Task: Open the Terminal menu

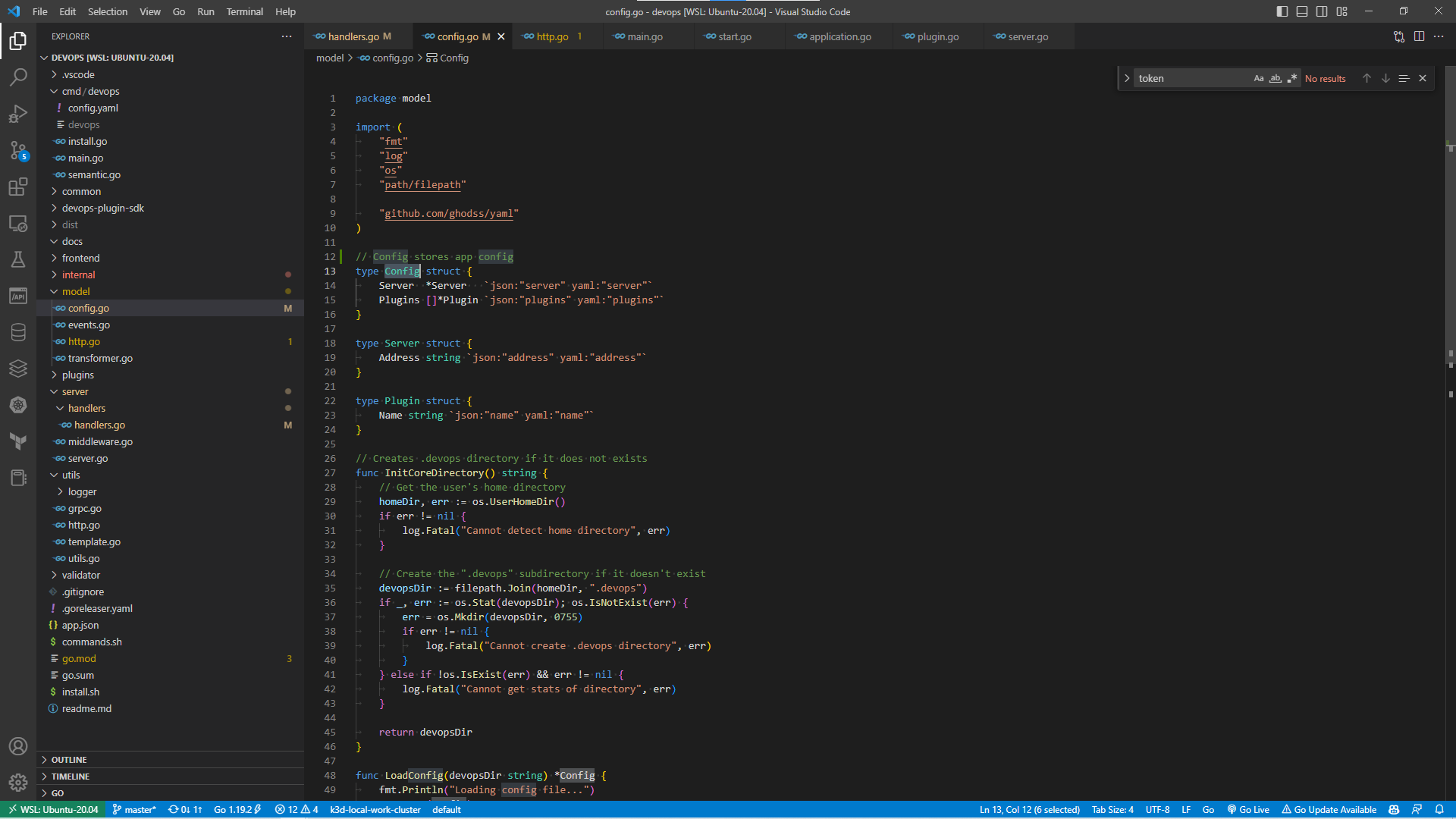Action: point(244,11)
